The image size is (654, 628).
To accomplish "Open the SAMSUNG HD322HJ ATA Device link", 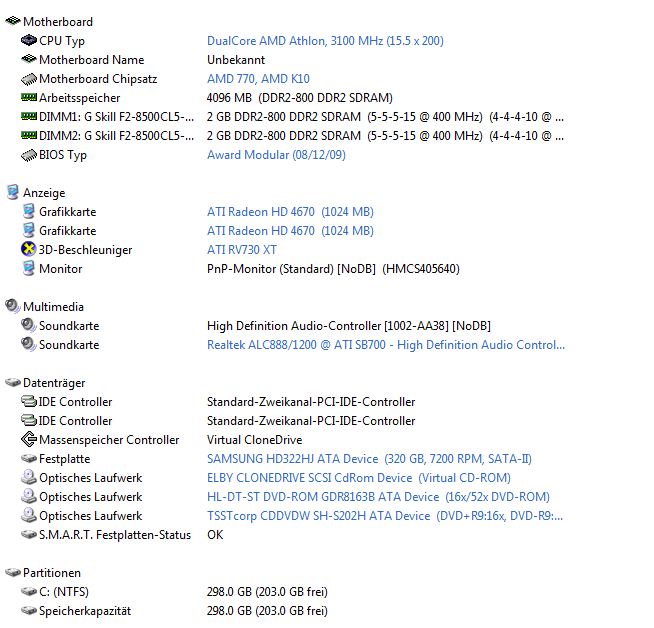I will (x=369, y=459).
